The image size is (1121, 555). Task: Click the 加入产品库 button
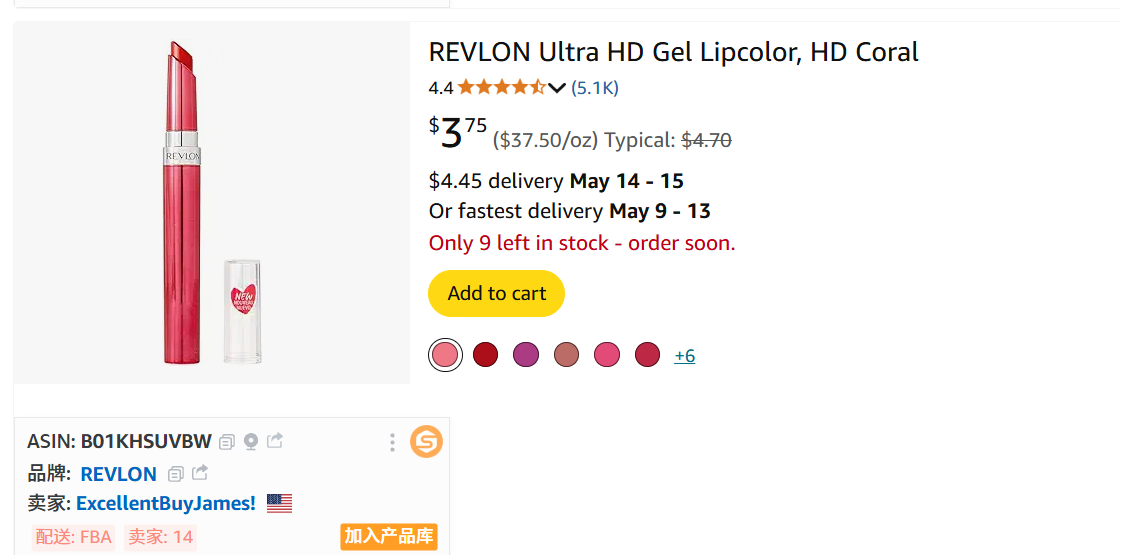[389, 536]
